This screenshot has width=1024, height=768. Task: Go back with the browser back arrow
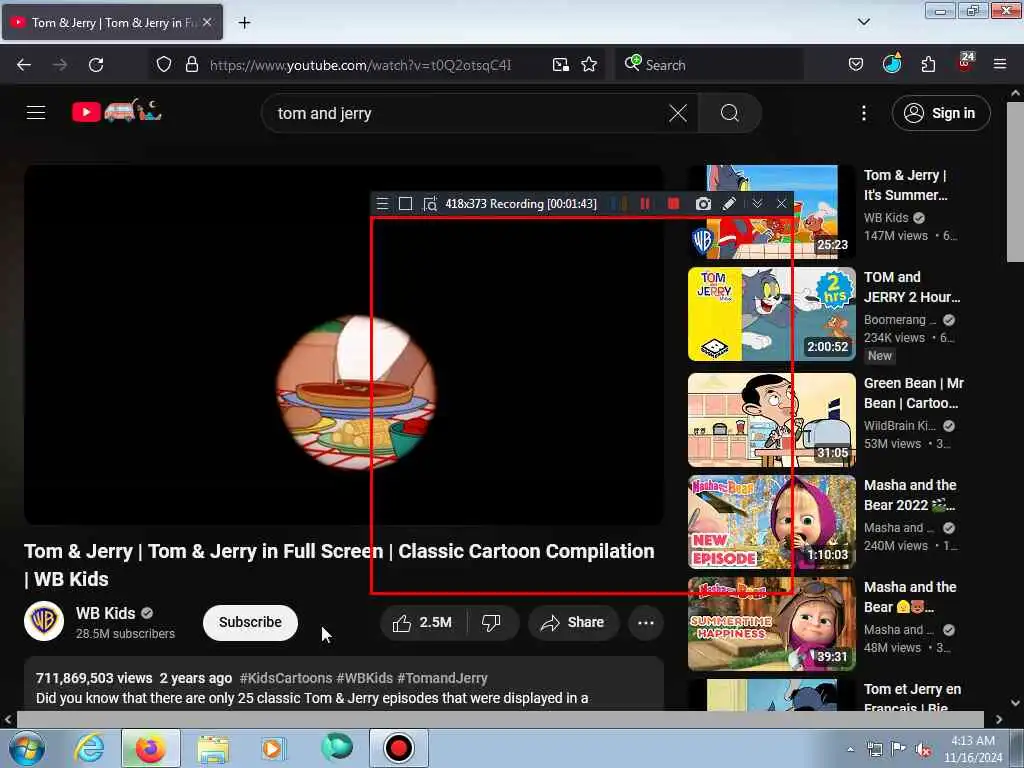pyautogui.click(x=24, y=65)
